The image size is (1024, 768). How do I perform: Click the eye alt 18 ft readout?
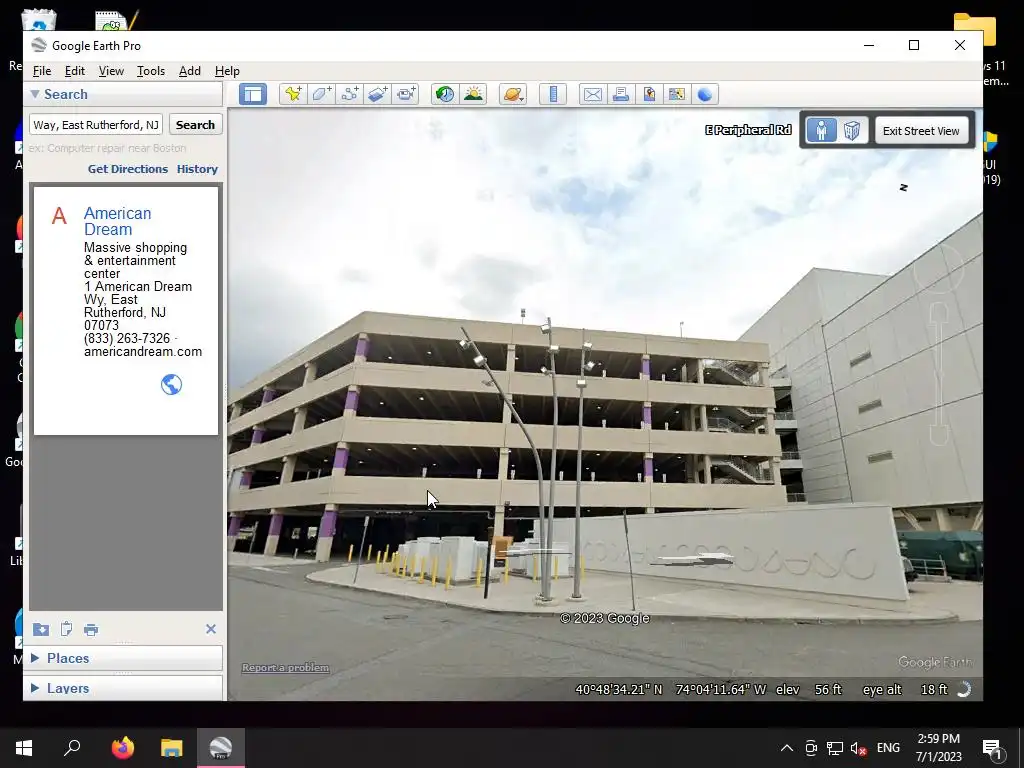[x=904, y=689]
